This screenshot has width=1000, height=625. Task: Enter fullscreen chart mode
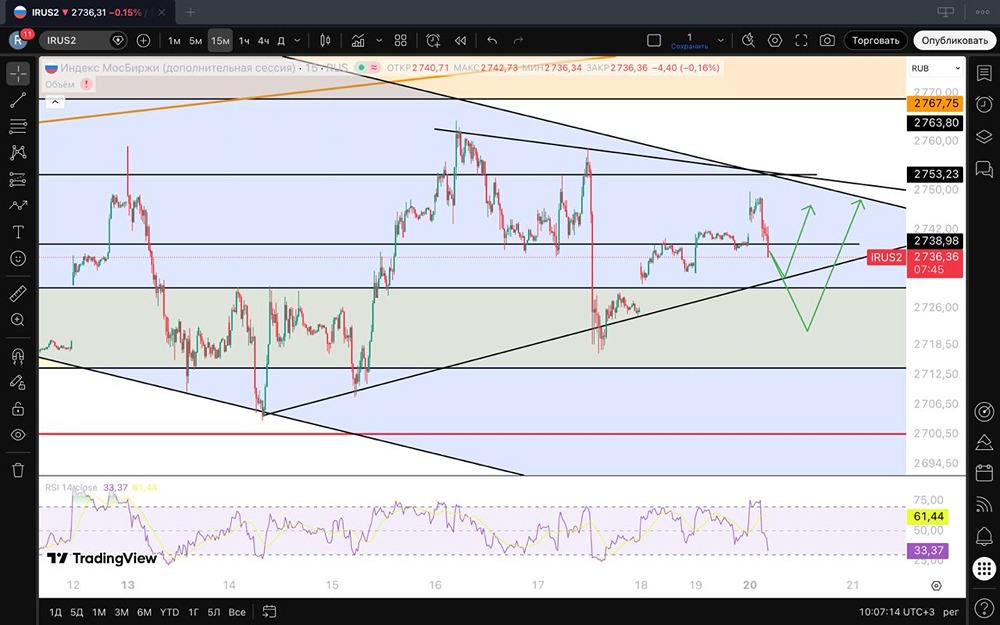801,40
